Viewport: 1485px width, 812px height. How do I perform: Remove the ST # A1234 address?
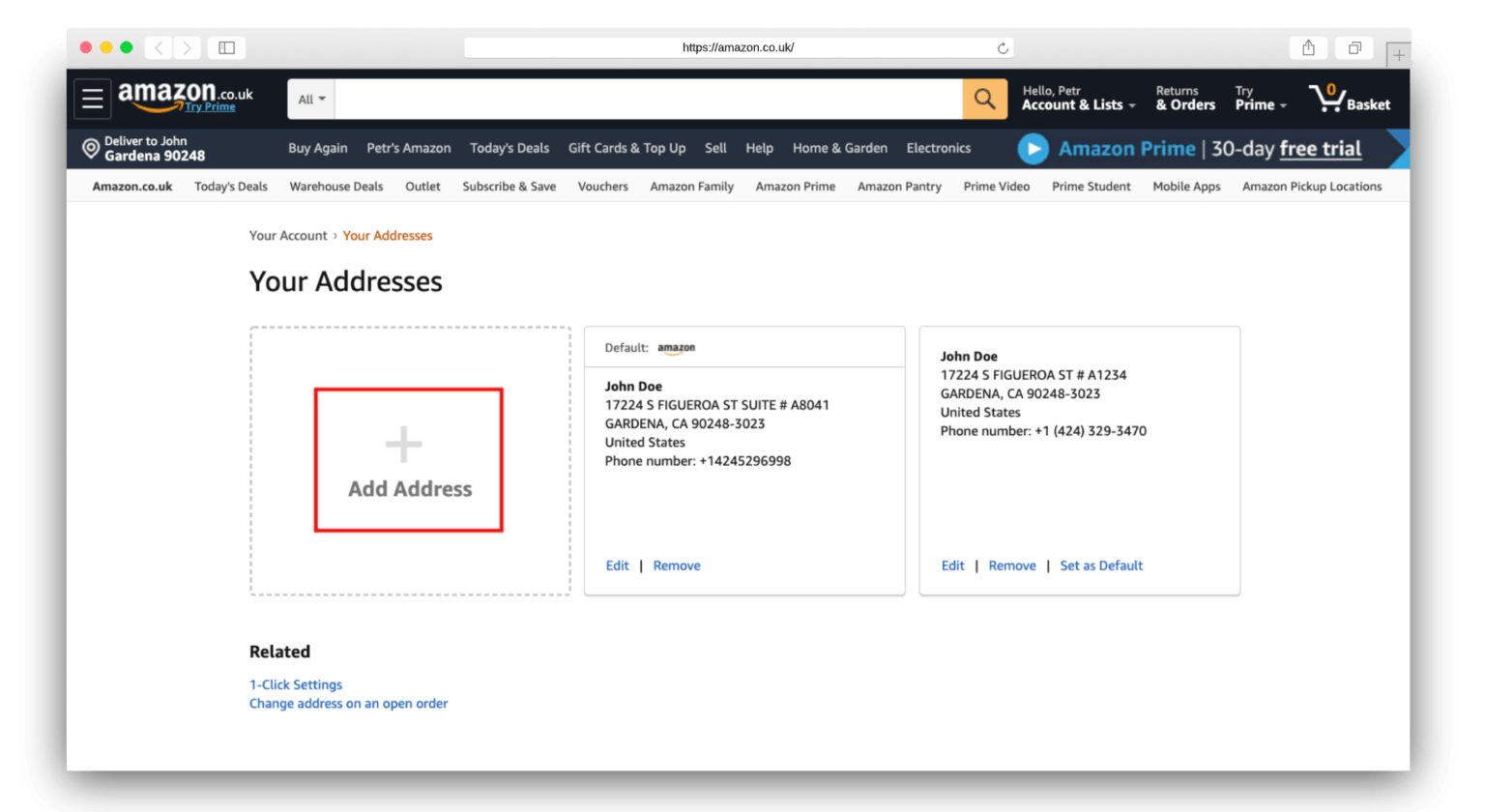coord(1012,565)
